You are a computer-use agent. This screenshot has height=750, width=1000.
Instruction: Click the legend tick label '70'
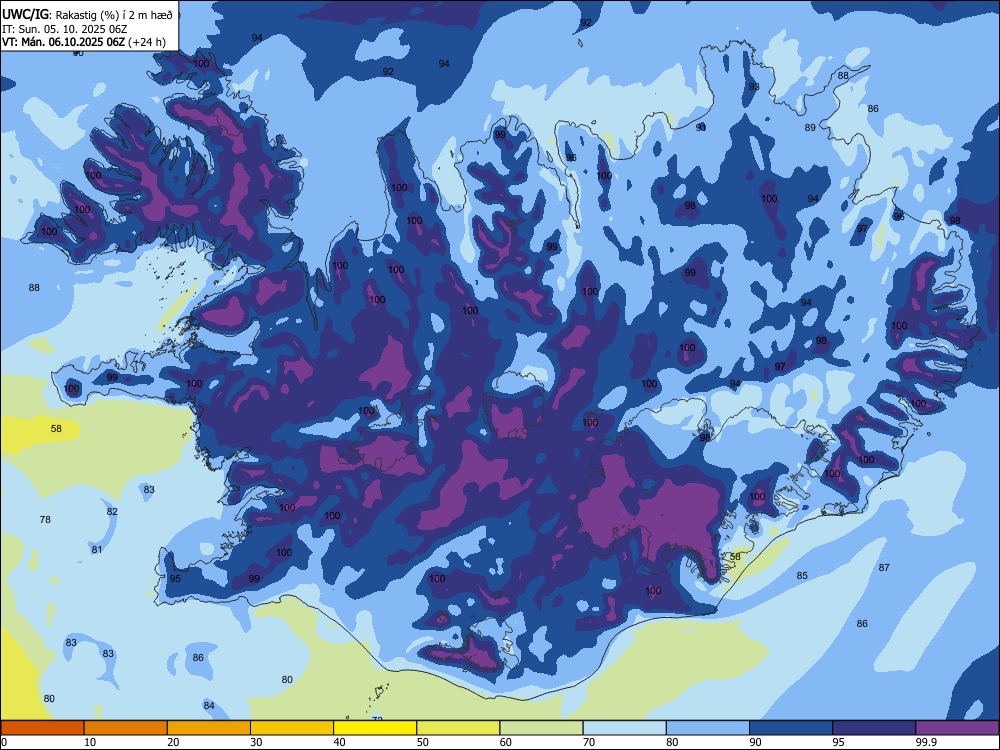589,742
